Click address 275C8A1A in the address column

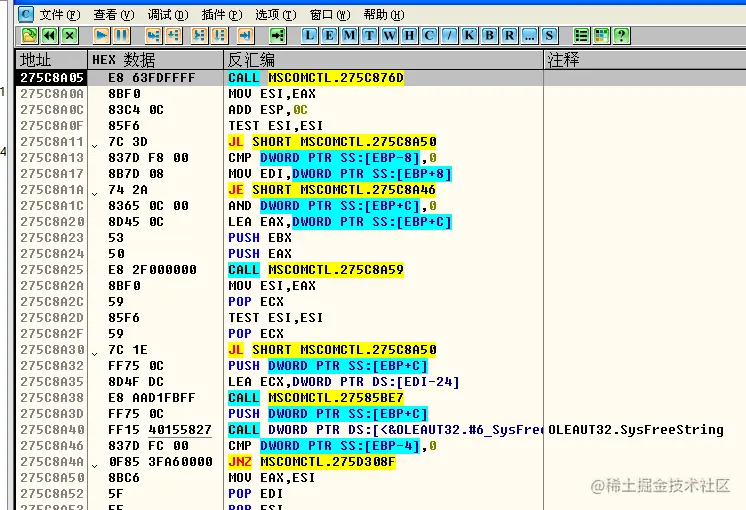click(x=51, y=190)
